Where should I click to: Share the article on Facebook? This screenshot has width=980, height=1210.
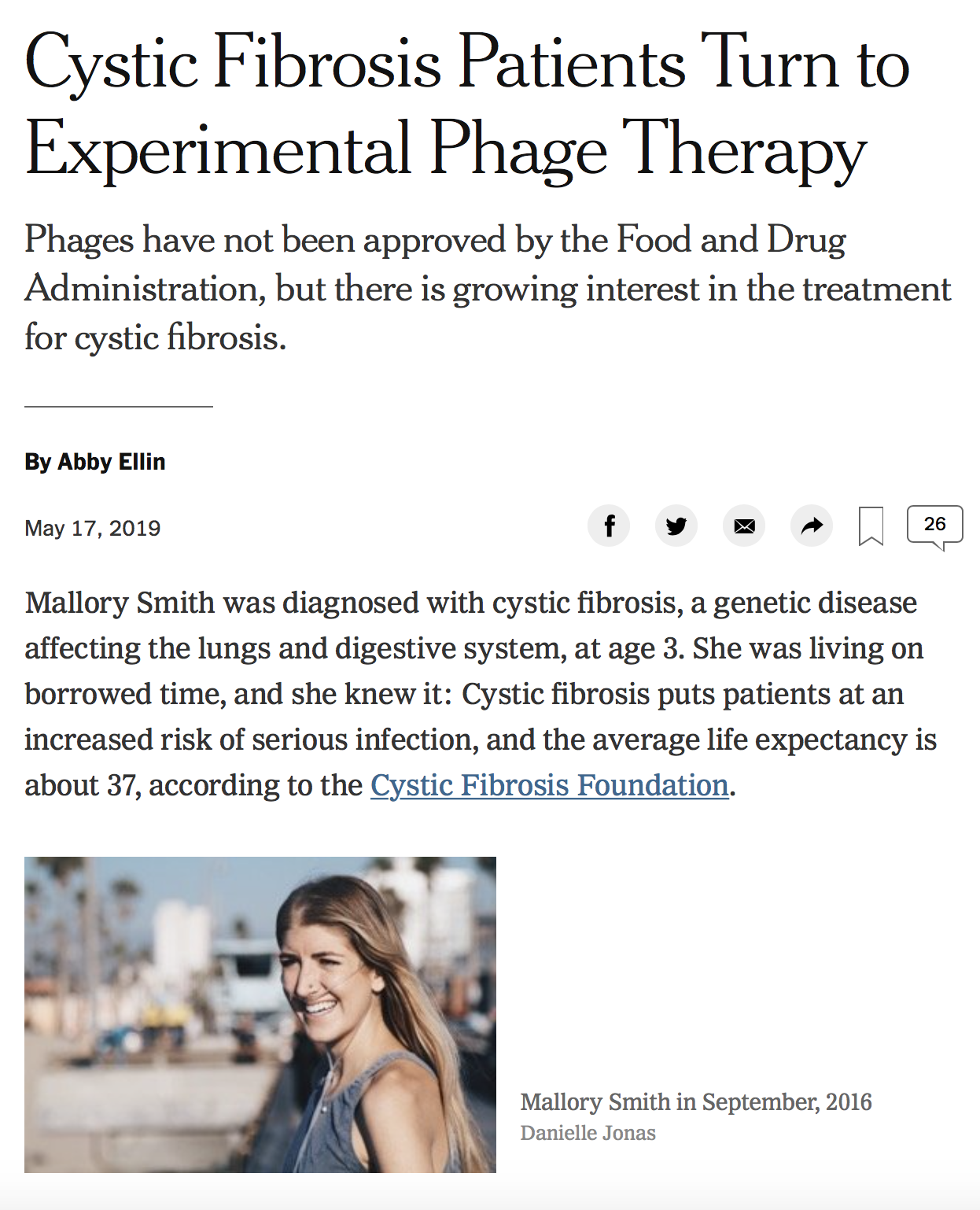(x=610, y=526)
